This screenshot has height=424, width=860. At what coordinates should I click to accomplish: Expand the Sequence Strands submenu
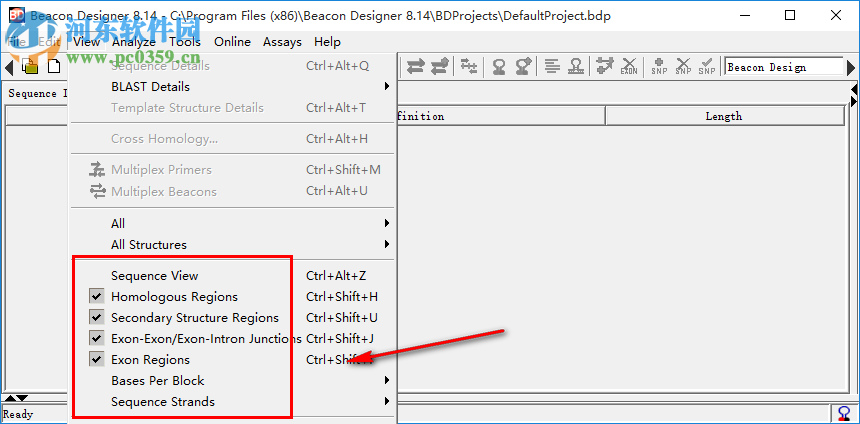233,402
